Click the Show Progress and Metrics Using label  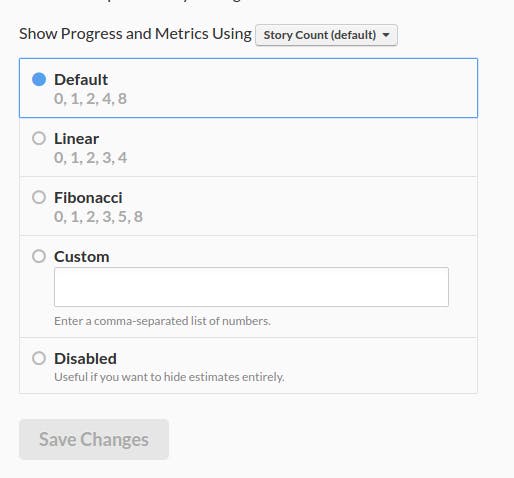tap(135, 34)
